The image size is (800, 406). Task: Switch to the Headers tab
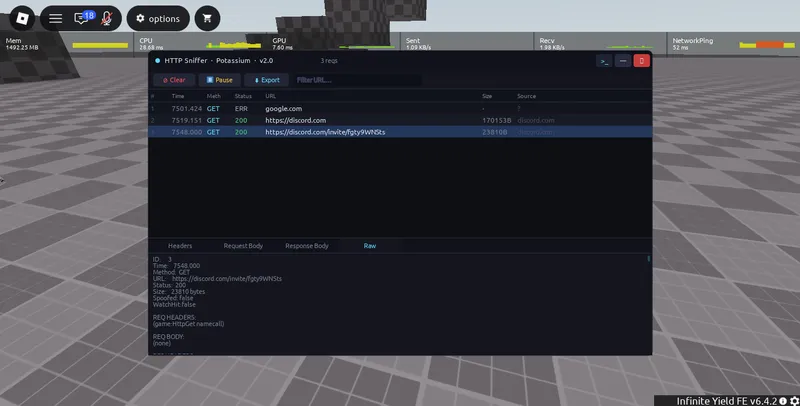click(x=180, y=246)
